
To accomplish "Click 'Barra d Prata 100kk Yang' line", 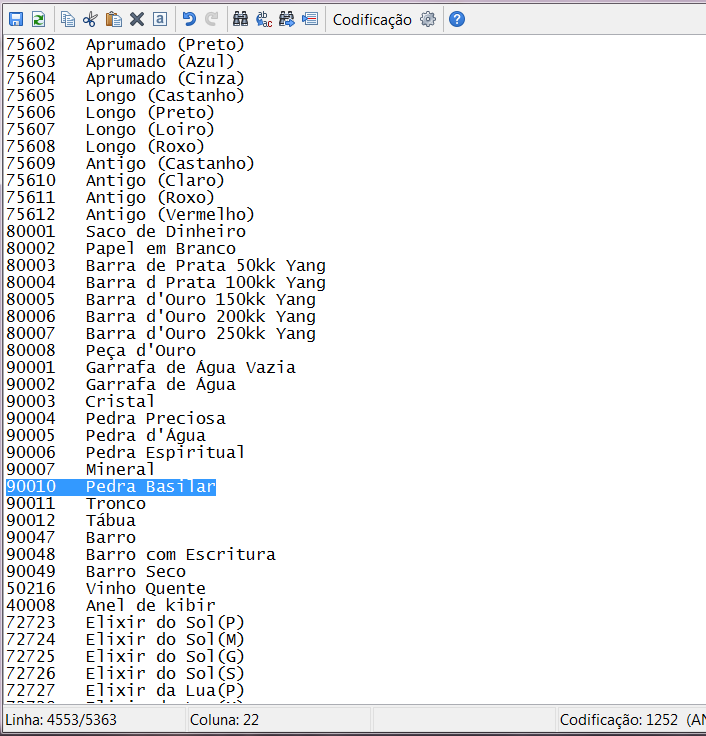I will coord(166,283).
